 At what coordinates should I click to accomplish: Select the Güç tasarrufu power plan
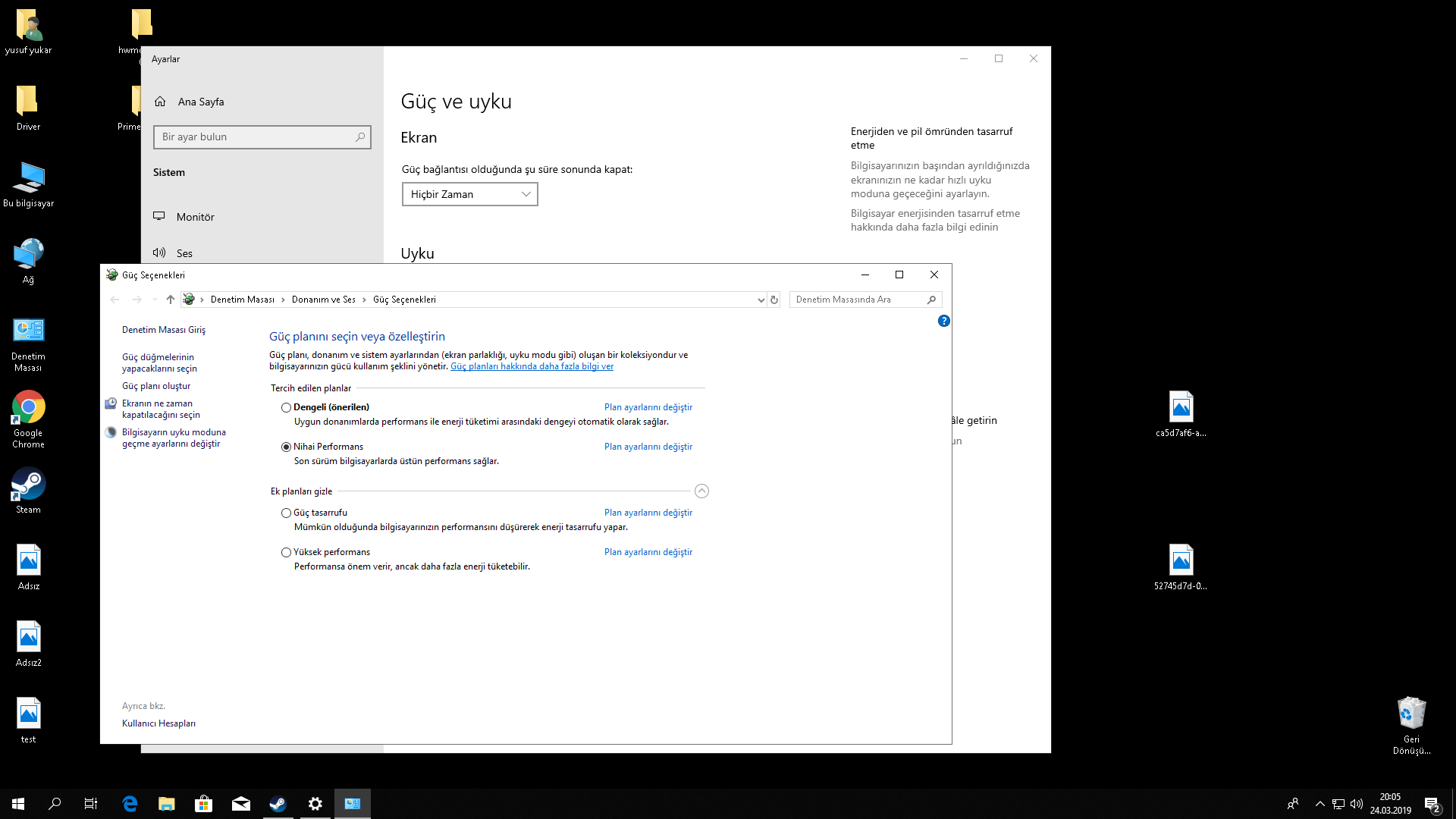point(286,513)
